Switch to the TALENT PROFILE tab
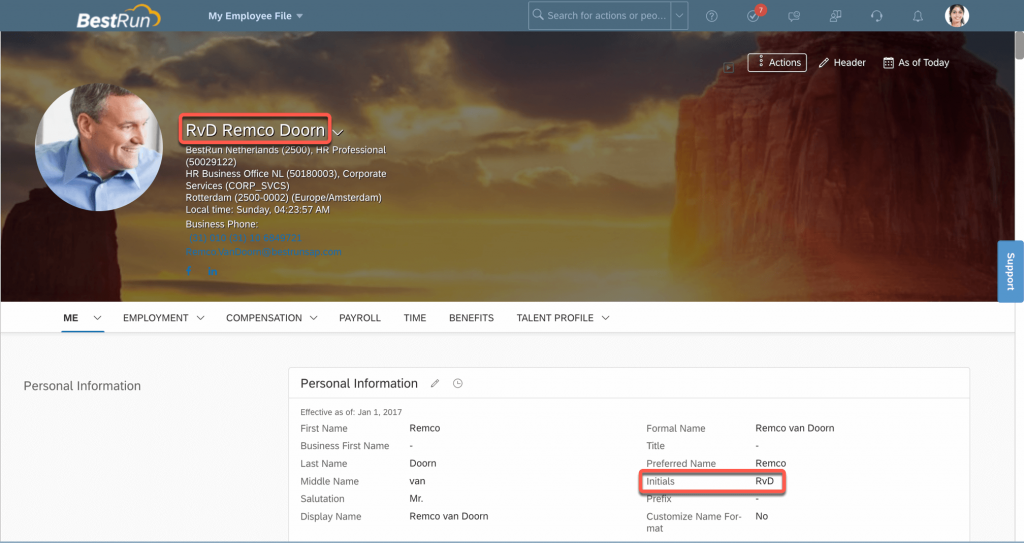 click(555, 318)
